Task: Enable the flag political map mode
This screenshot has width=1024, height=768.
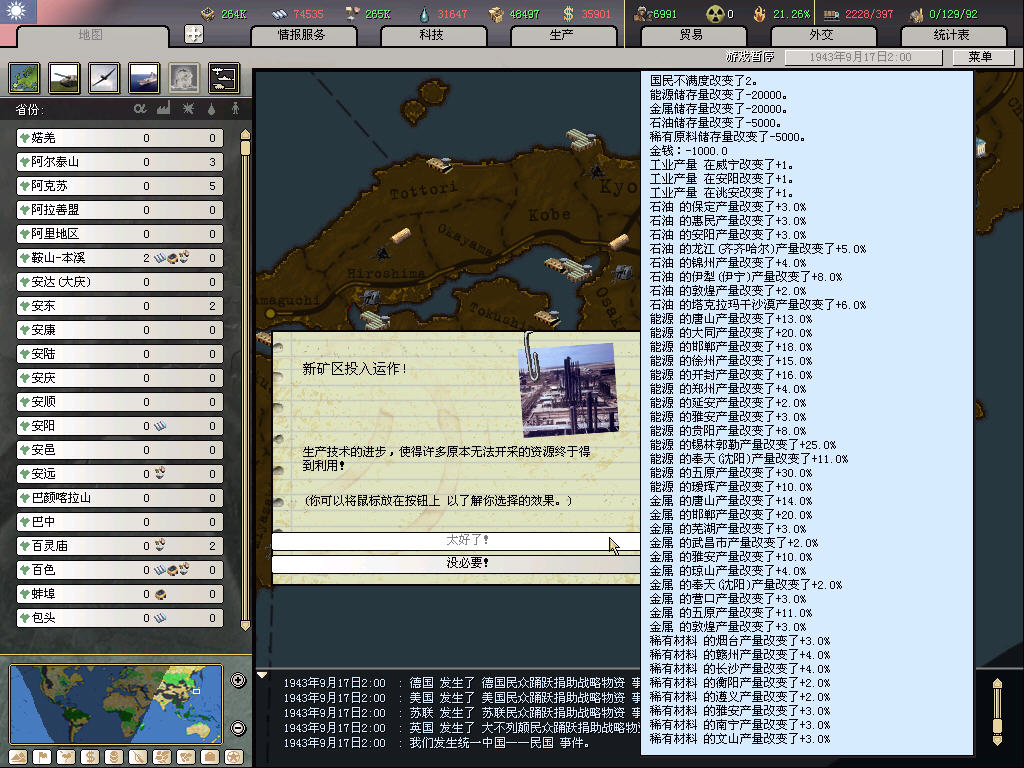Action: 42,757
